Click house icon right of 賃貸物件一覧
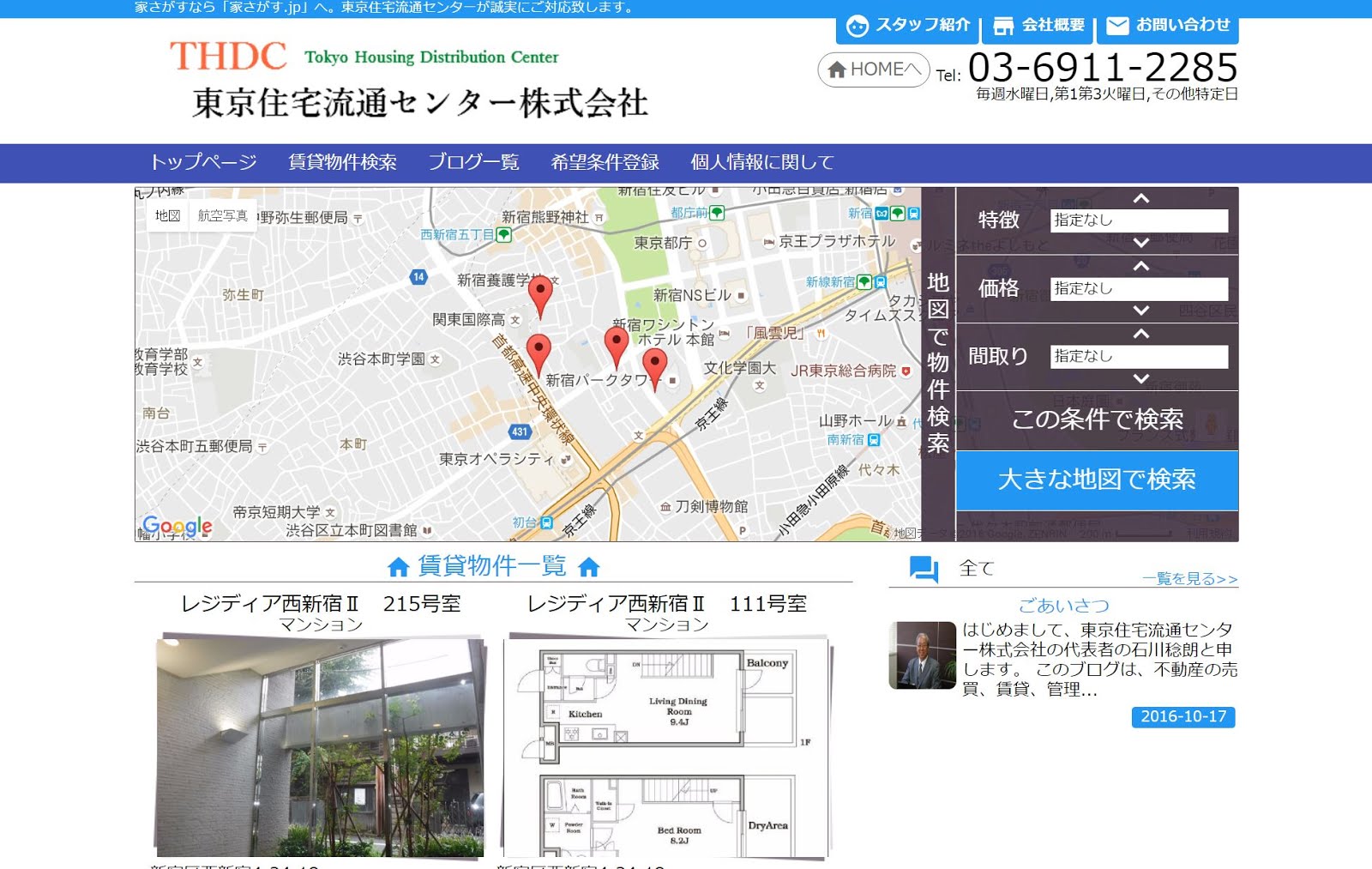Image resolution: width=1372 pixels, height=869 pixels. coord(589,567)
